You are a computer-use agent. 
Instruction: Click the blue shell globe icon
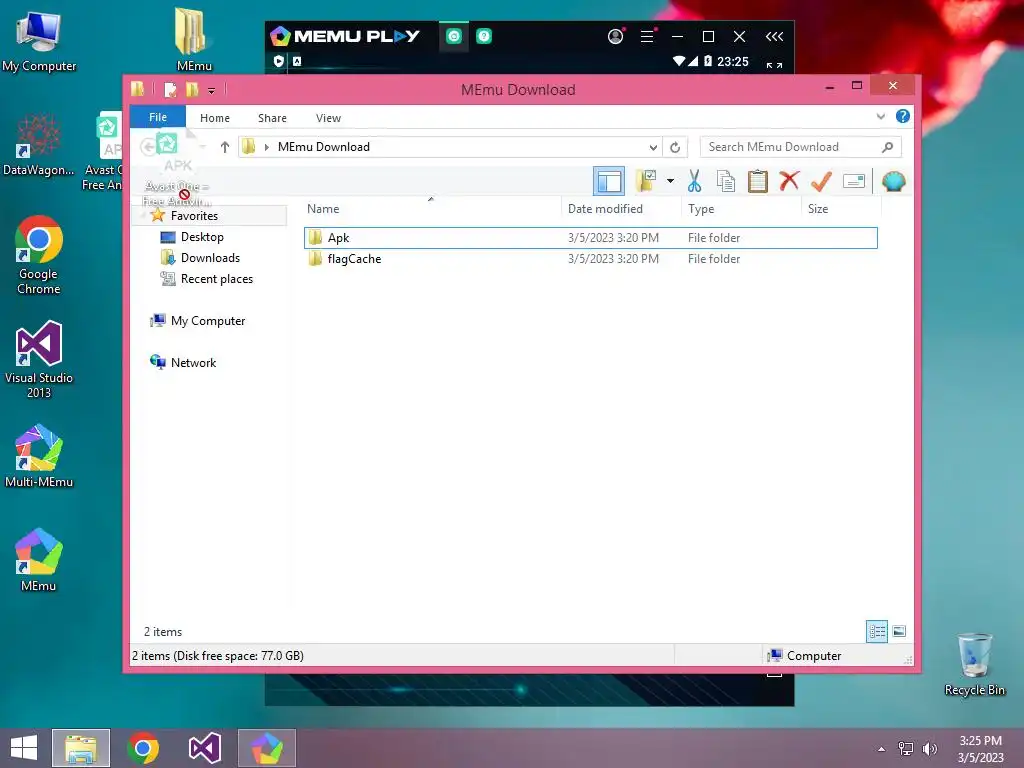tap(893, 181)
